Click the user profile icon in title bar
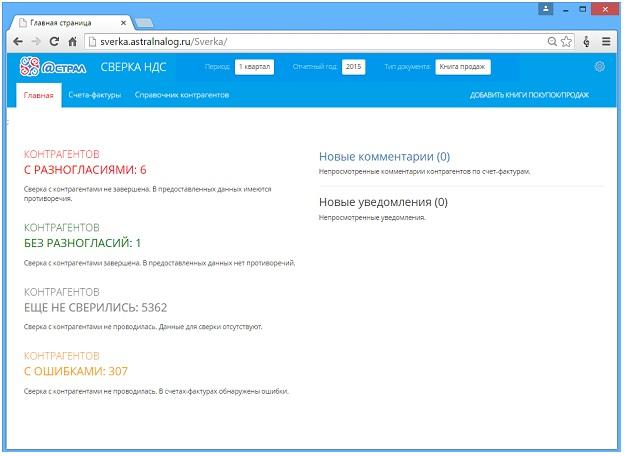The height and width of the screenshot is (456, 625). (x=546, y=9)
